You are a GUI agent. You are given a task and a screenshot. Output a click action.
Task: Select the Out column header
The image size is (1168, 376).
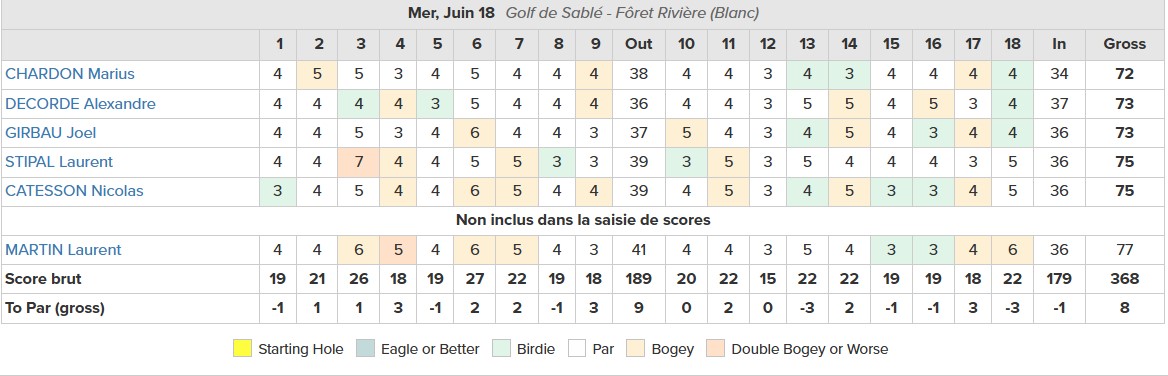(638, 44)
